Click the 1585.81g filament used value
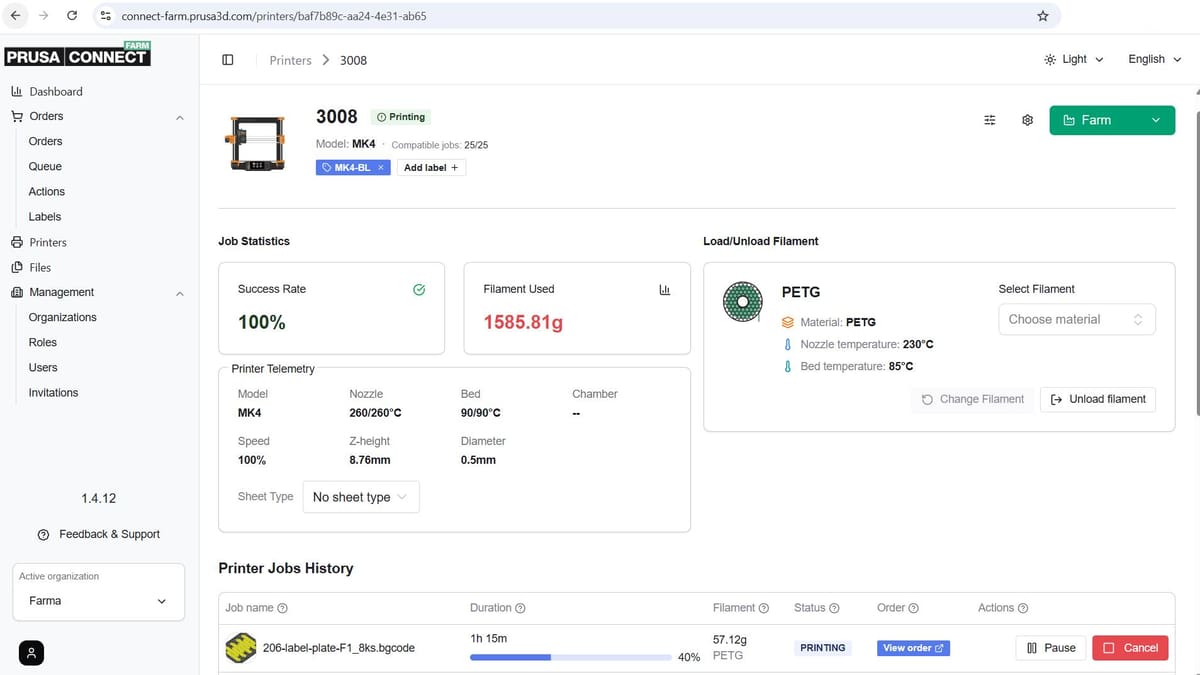Image resolution: width=1200 pixels, height=675 pixels. (523, 323)
